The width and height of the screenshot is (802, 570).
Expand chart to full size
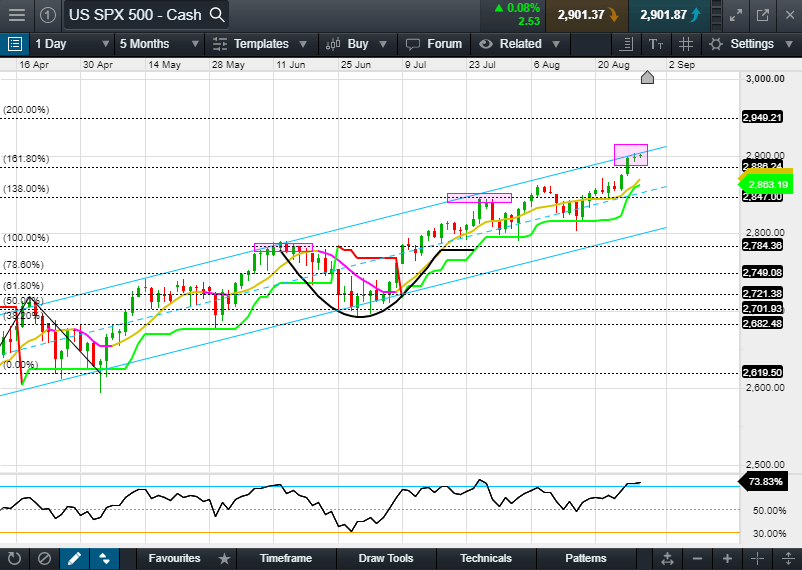pyautogui.click(x=736, y=15)
